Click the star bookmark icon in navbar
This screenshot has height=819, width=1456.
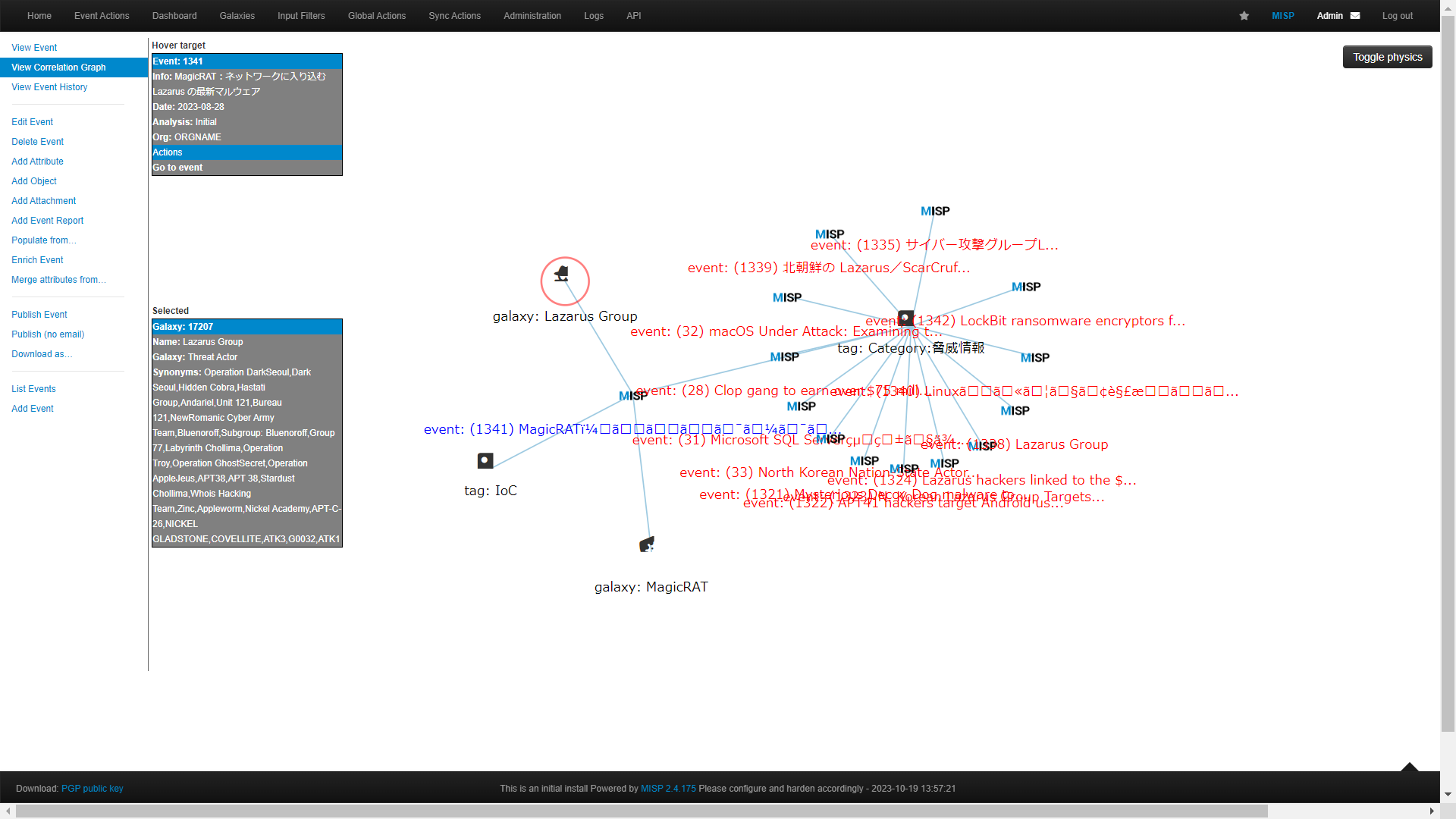(1244, 16)
